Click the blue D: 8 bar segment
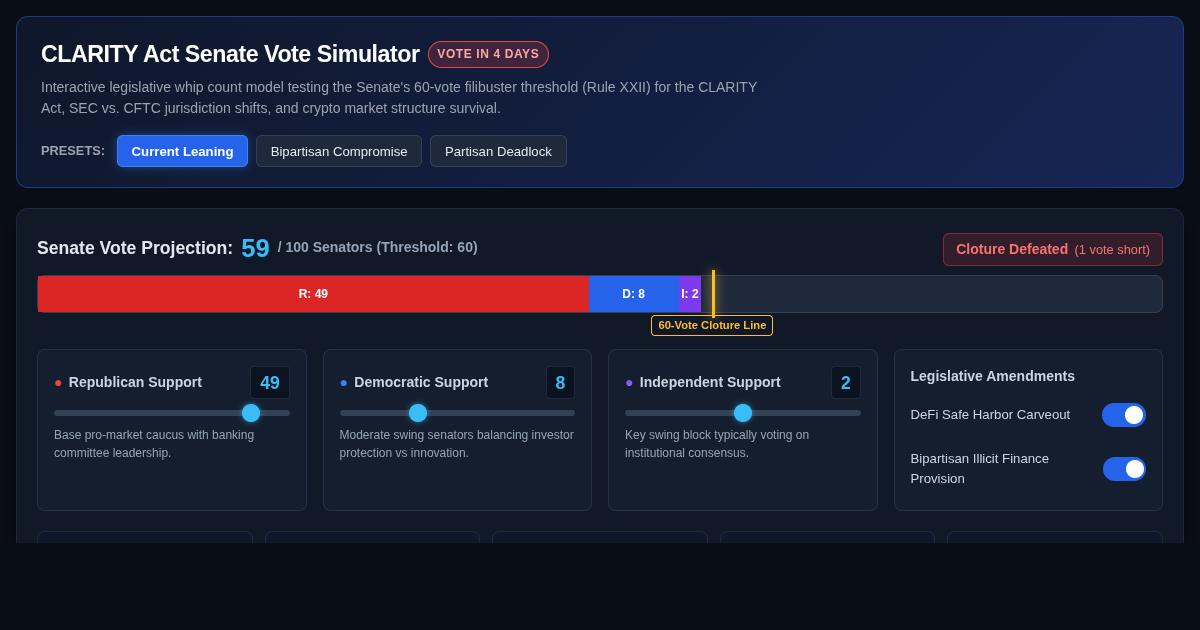The image size is (1200, 630). pyautogui.click(x=634, y=294)
